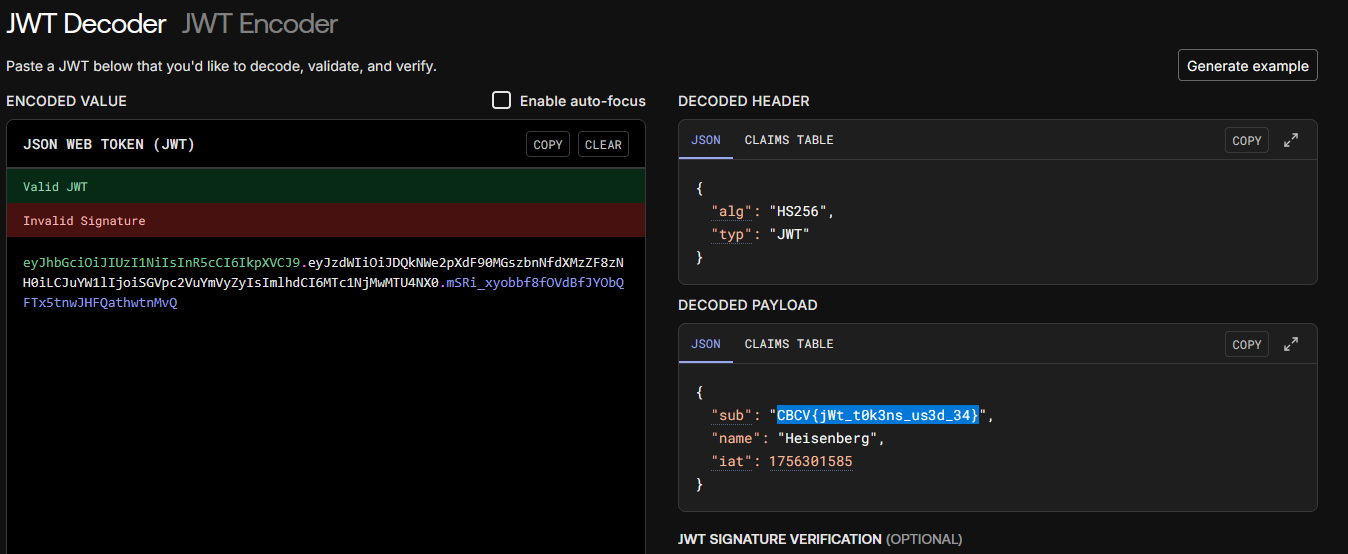Viewport: 1348px width, 554px height.
Task: Open Claims Table tab in Decoded Header
Action: tap(789, 140)
